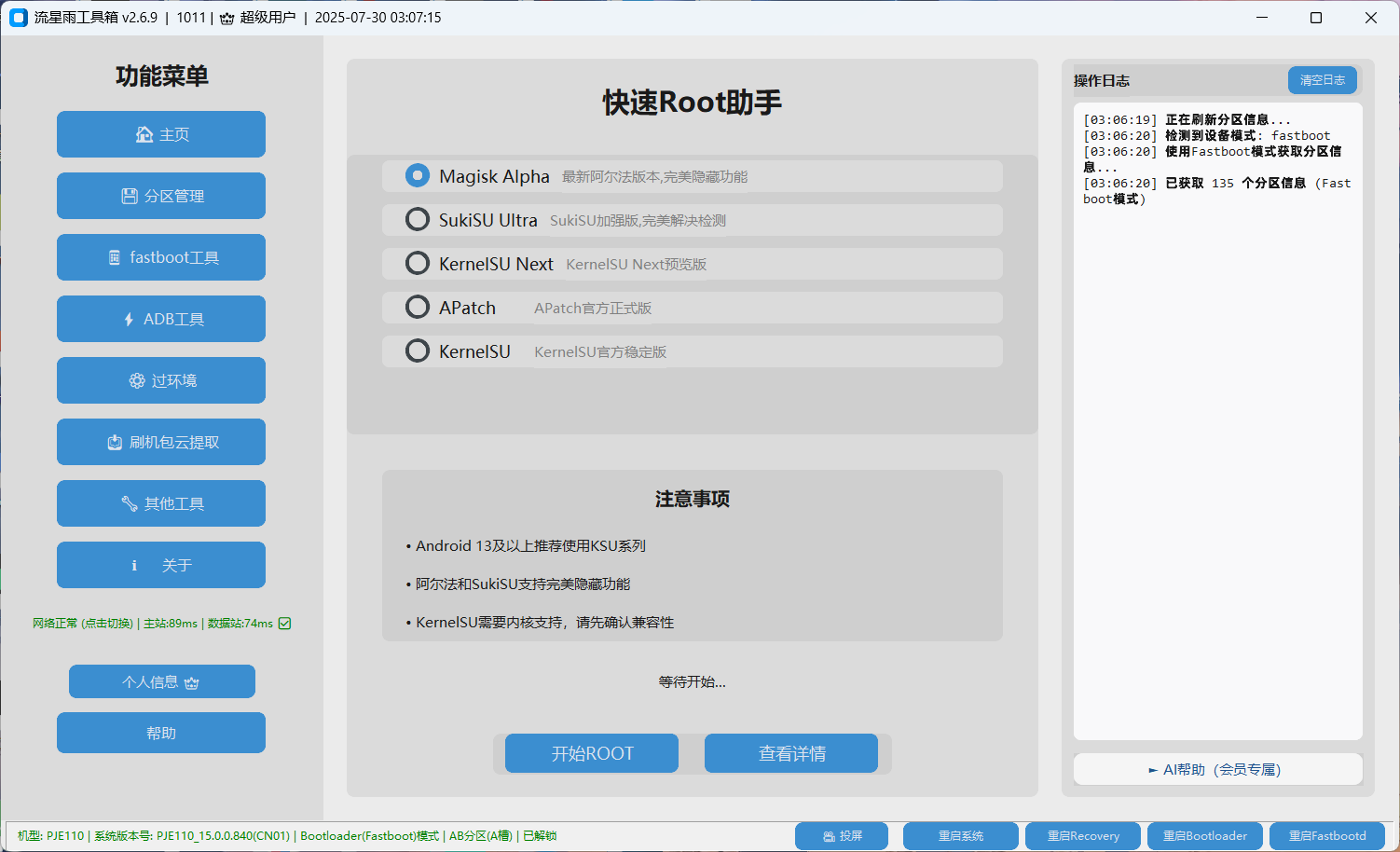Expand the AI帮助 member panel

pyautogui.click(x=1216, y=769)
